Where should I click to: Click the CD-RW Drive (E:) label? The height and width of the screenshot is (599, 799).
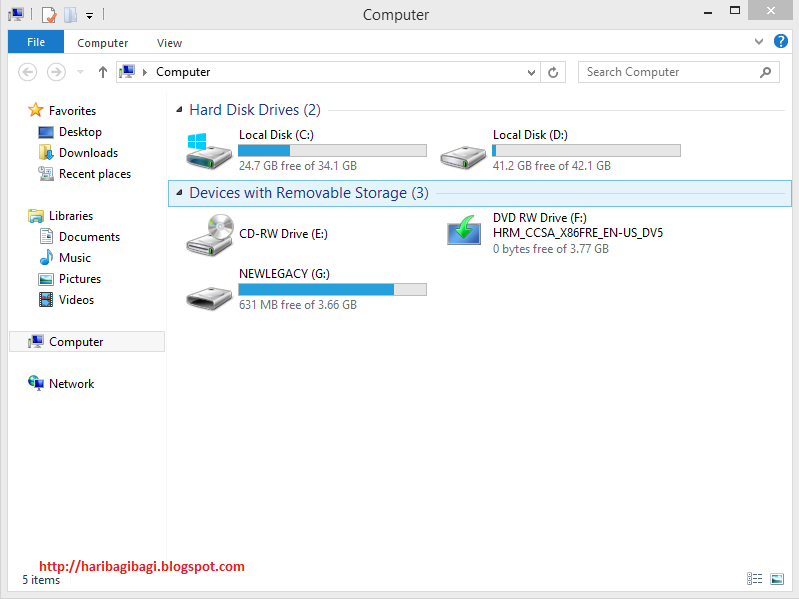click(283, 234)
